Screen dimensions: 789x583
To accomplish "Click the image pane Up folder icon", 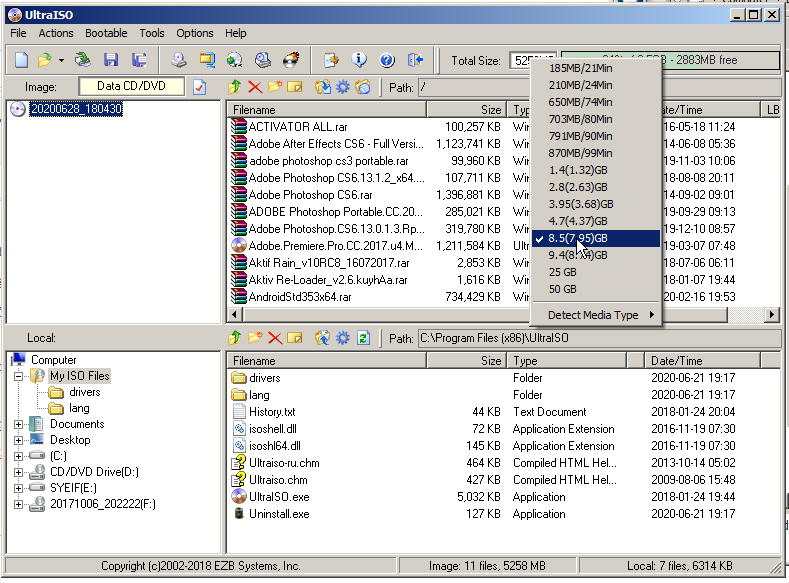I will pos(235,87).
